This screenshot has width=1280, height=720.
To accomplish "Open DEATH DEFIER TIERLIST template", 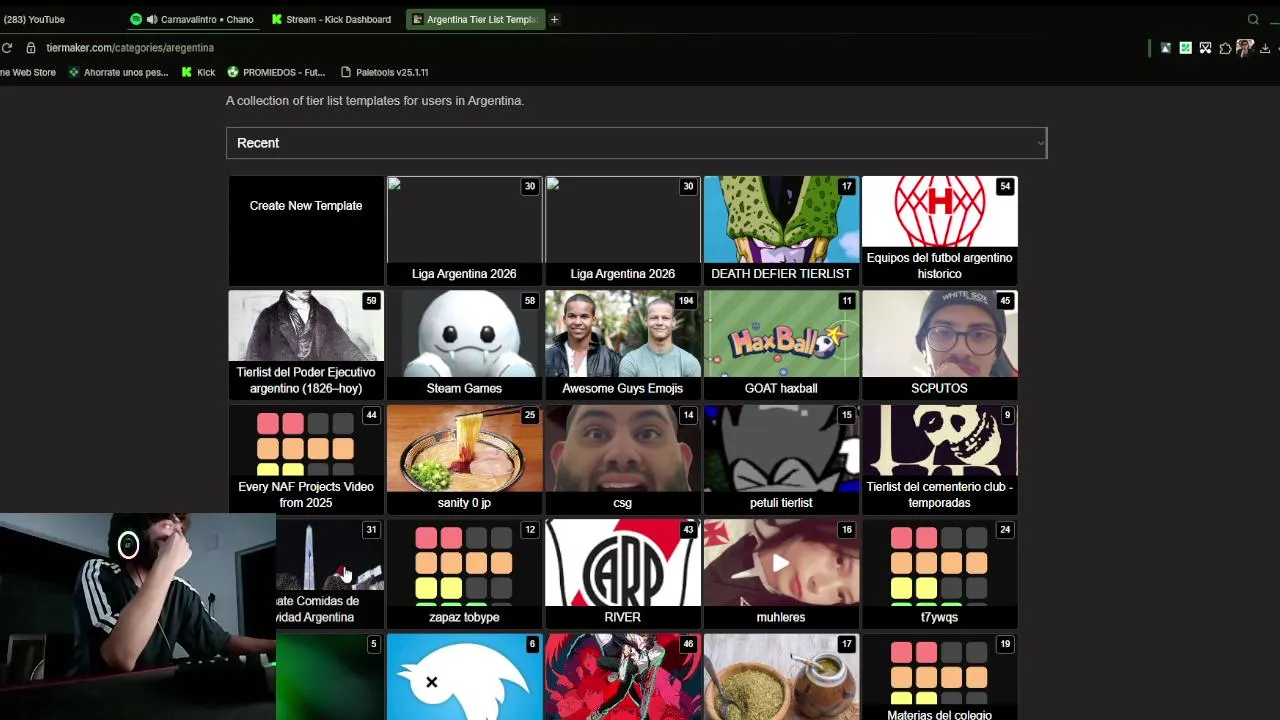I will pyautogui.click(x=781, y=231).
